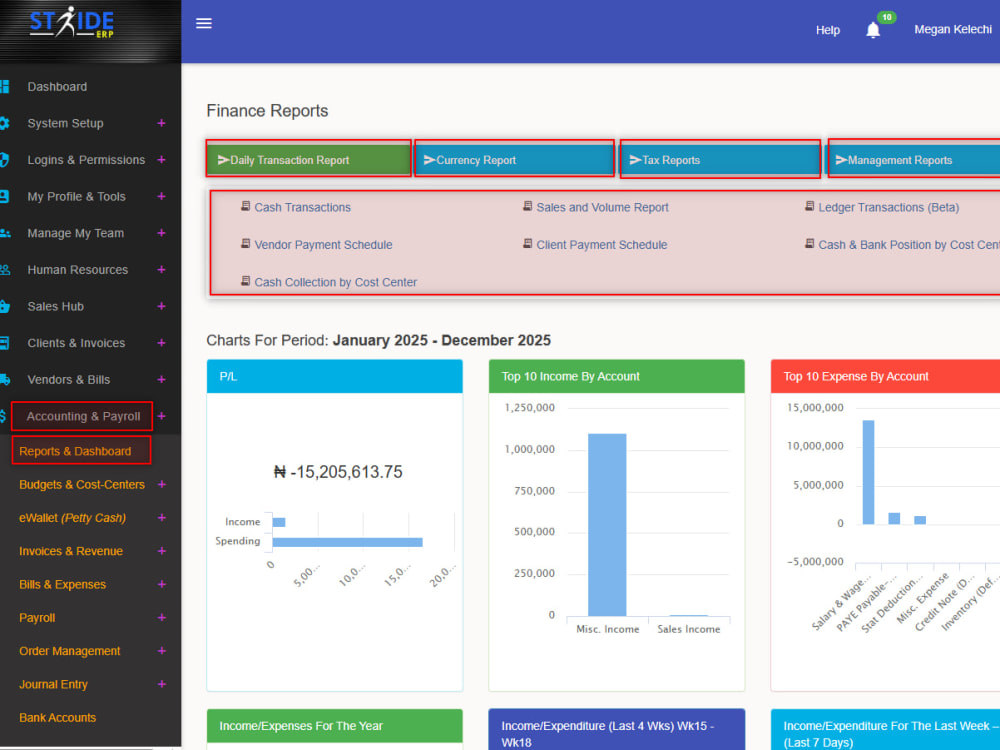Click the Salary & Wage expense bar

868,472
